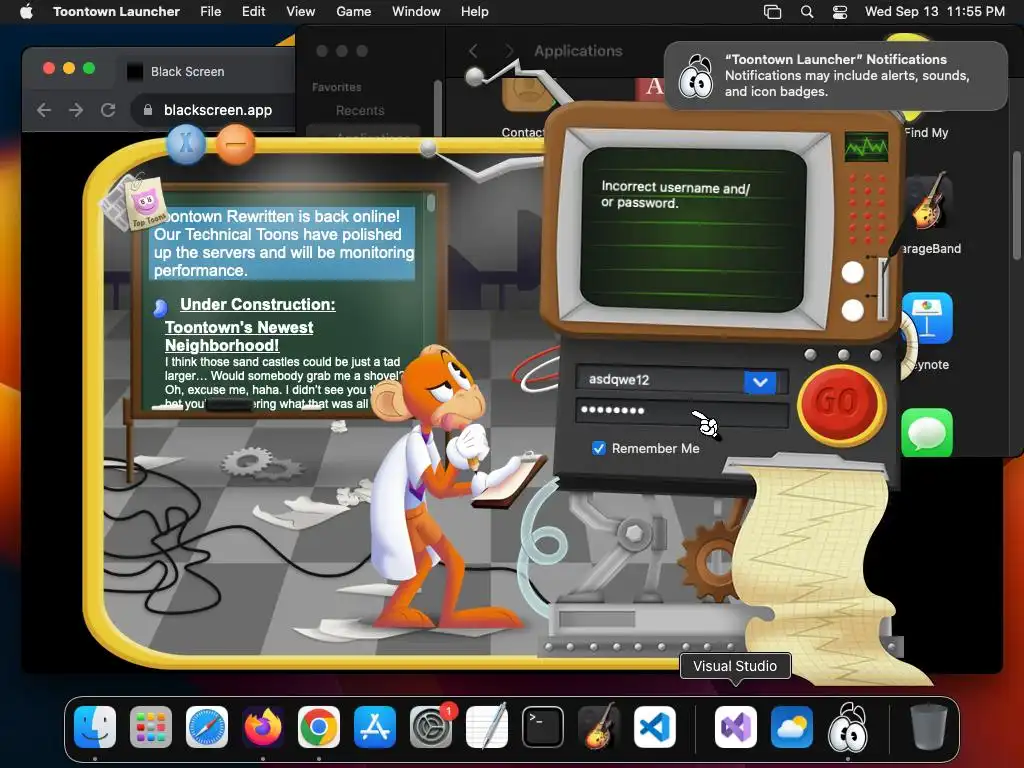1024x768 pixels.
Task: Open the File menu
Action: coord(210,11)
